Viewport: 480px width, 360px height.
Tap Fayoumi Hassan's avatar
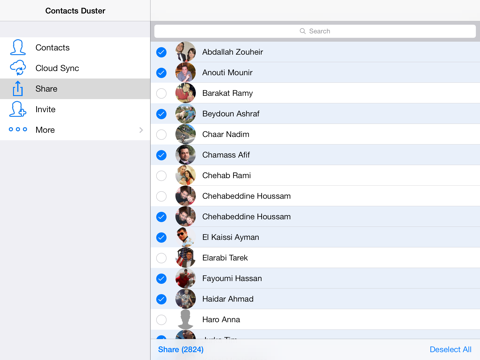point(186,278)
